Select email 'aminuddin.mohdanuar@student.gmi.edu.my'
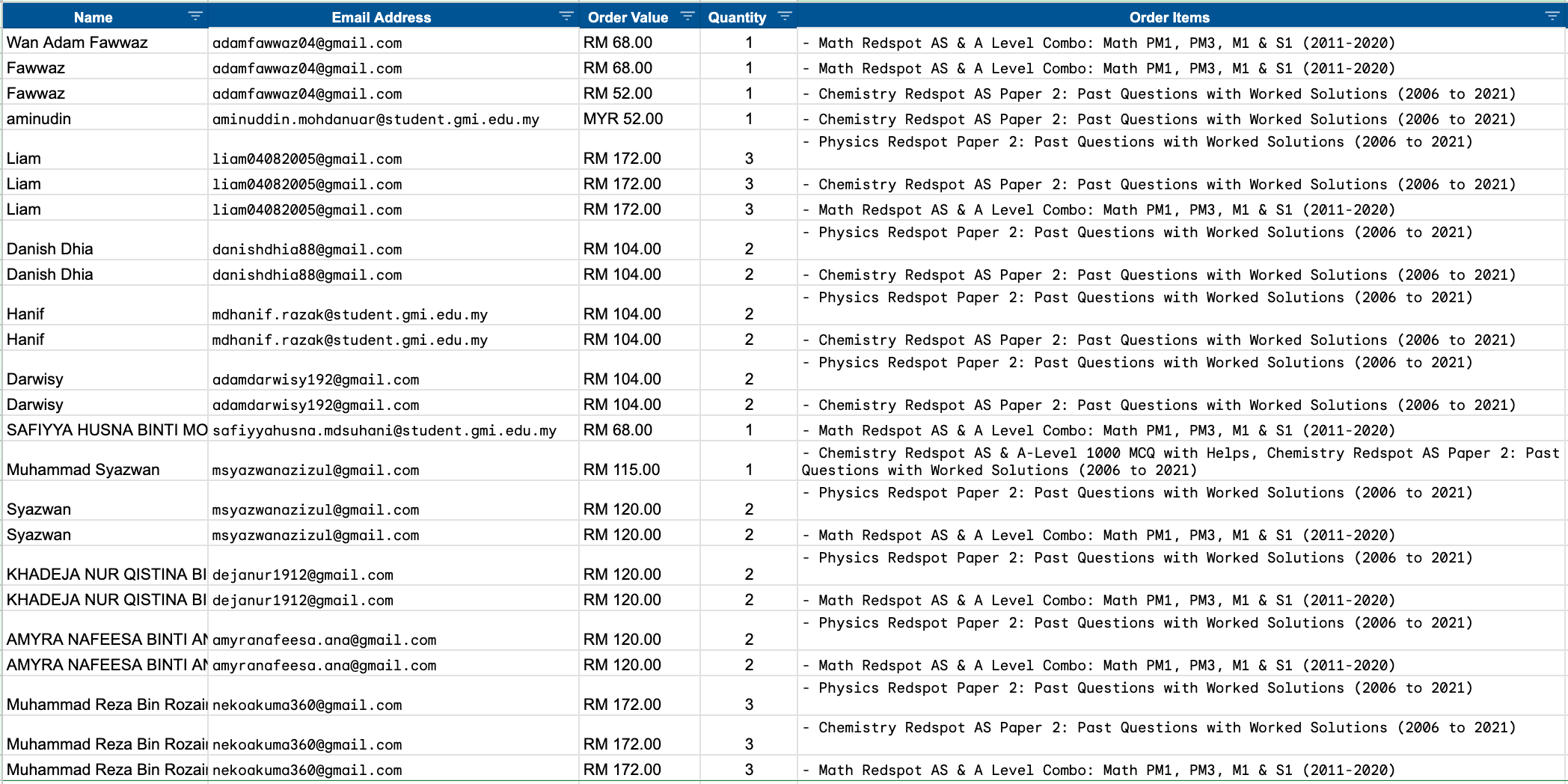 [393, 118]
